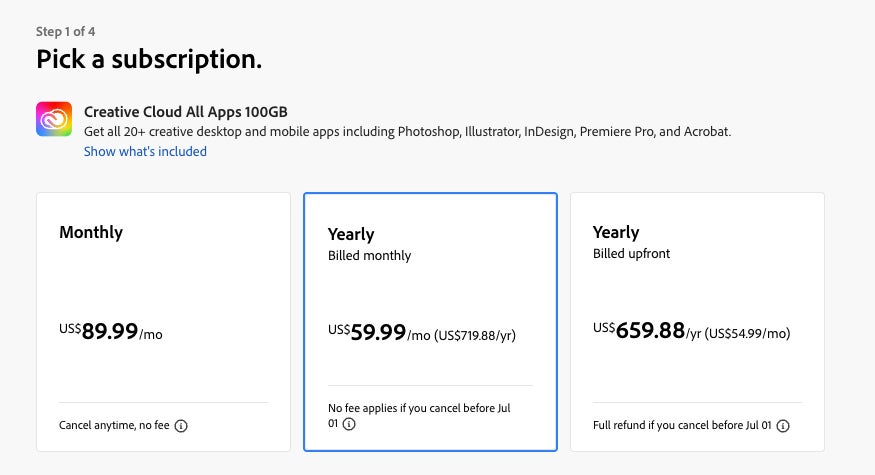Click the "Step 1 of 4" indicator
Image resolution: width=875 pixels, height=475 pixels.
point(66,31)
